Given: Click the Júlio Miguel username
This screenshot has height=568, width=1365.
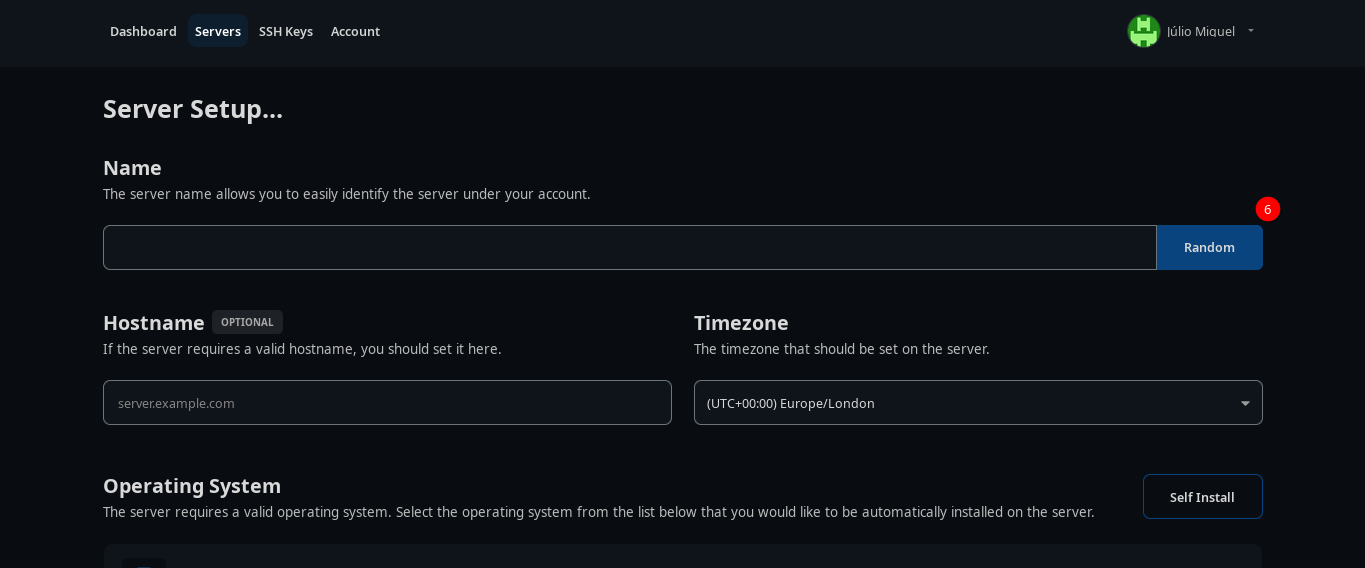Looking at the screenshot, I should click(1200, 31).
